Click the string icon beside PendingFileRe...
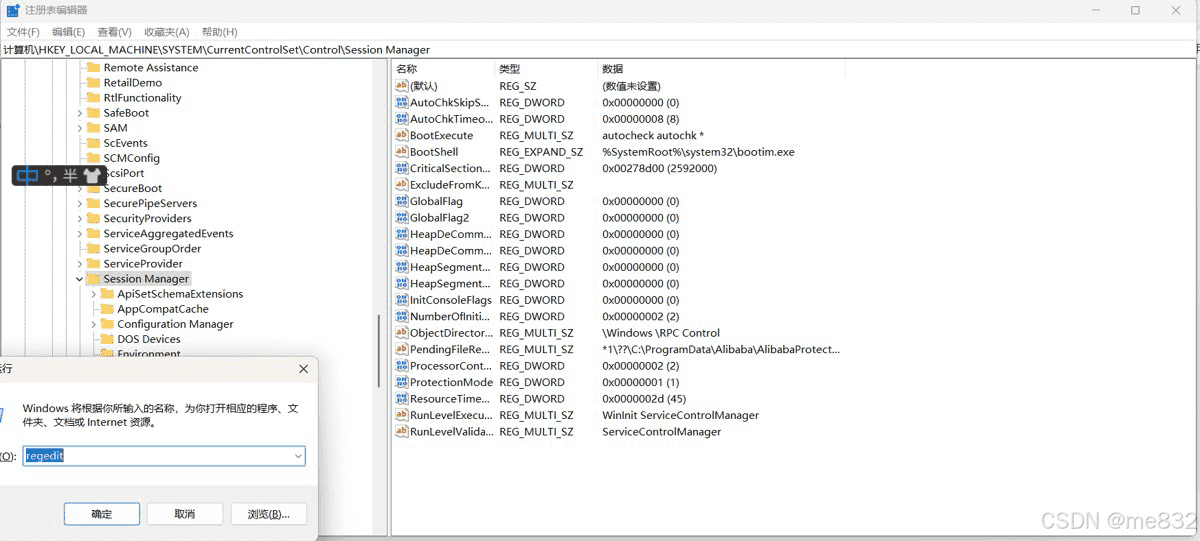The image size is (1200, 541). (x=402, y=349)
